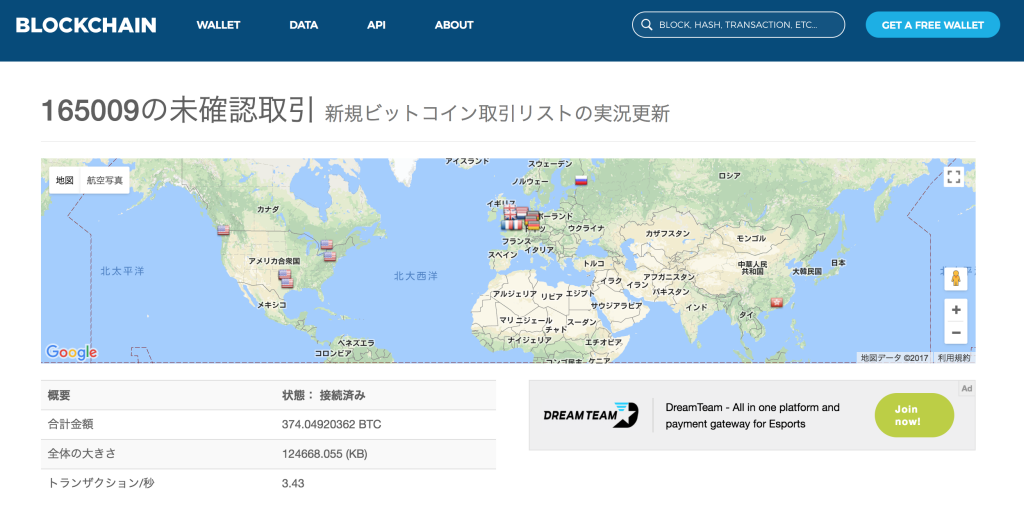Click the Russian flag marker on map
Viewport: 1024px width, 512px height.
coord(581,181)
